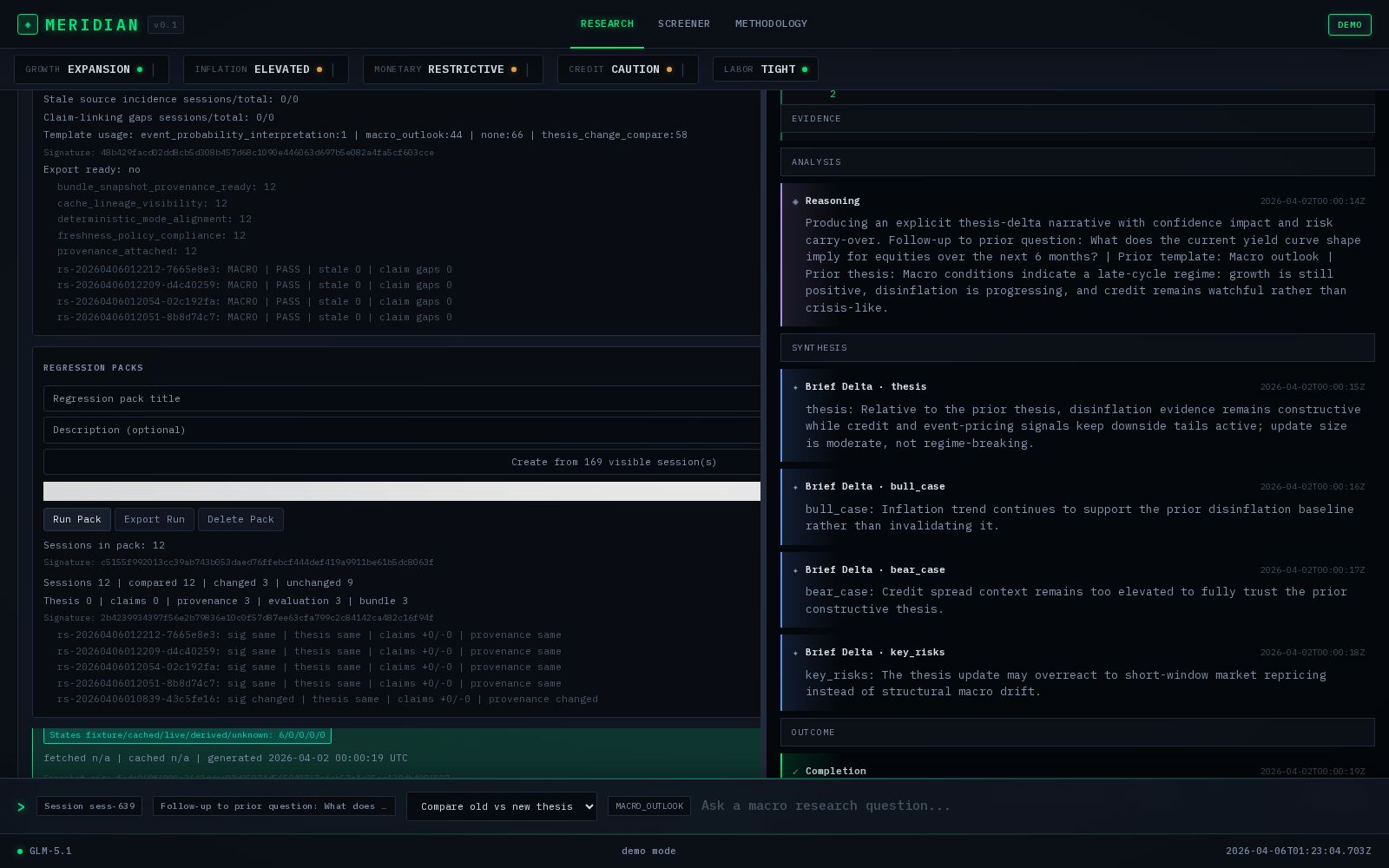Click the Brief Delta bull_case sparkle icon
This screenshot has width=1389, height=868.
(x=795, y=487)
